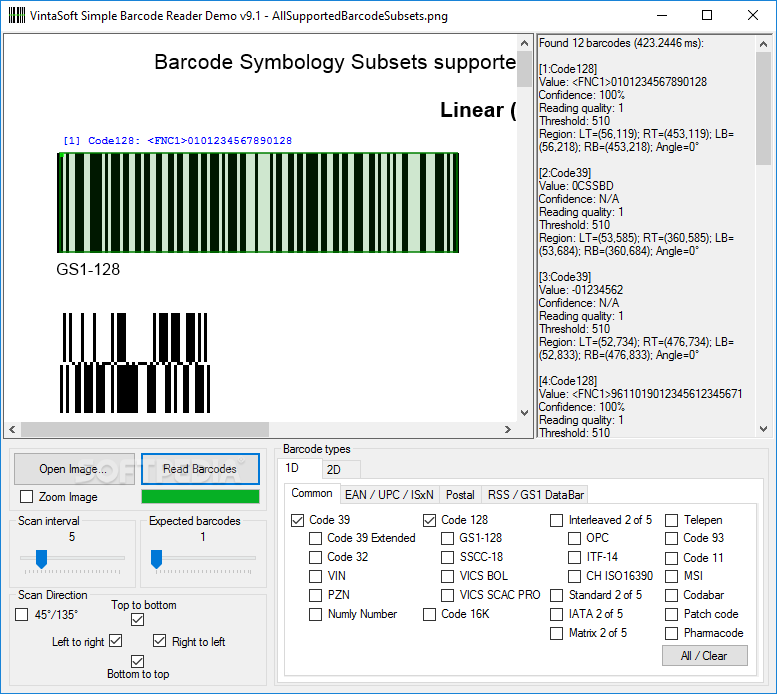Image resolution: width=777 pixels, height=694 pixels.
Task: Enable the Numly Number checkbox
Action: pos(315,614)
